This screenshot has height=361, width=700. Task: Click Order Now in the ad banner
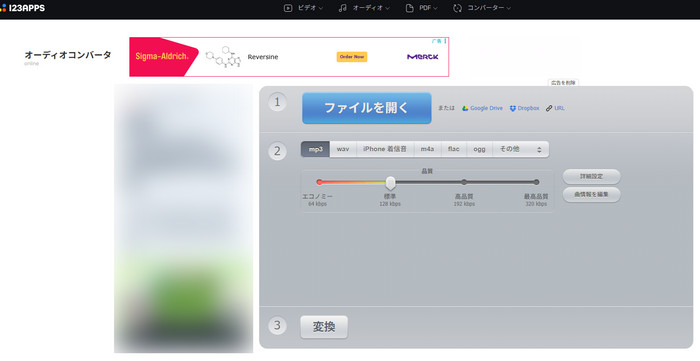coord(352,57)
